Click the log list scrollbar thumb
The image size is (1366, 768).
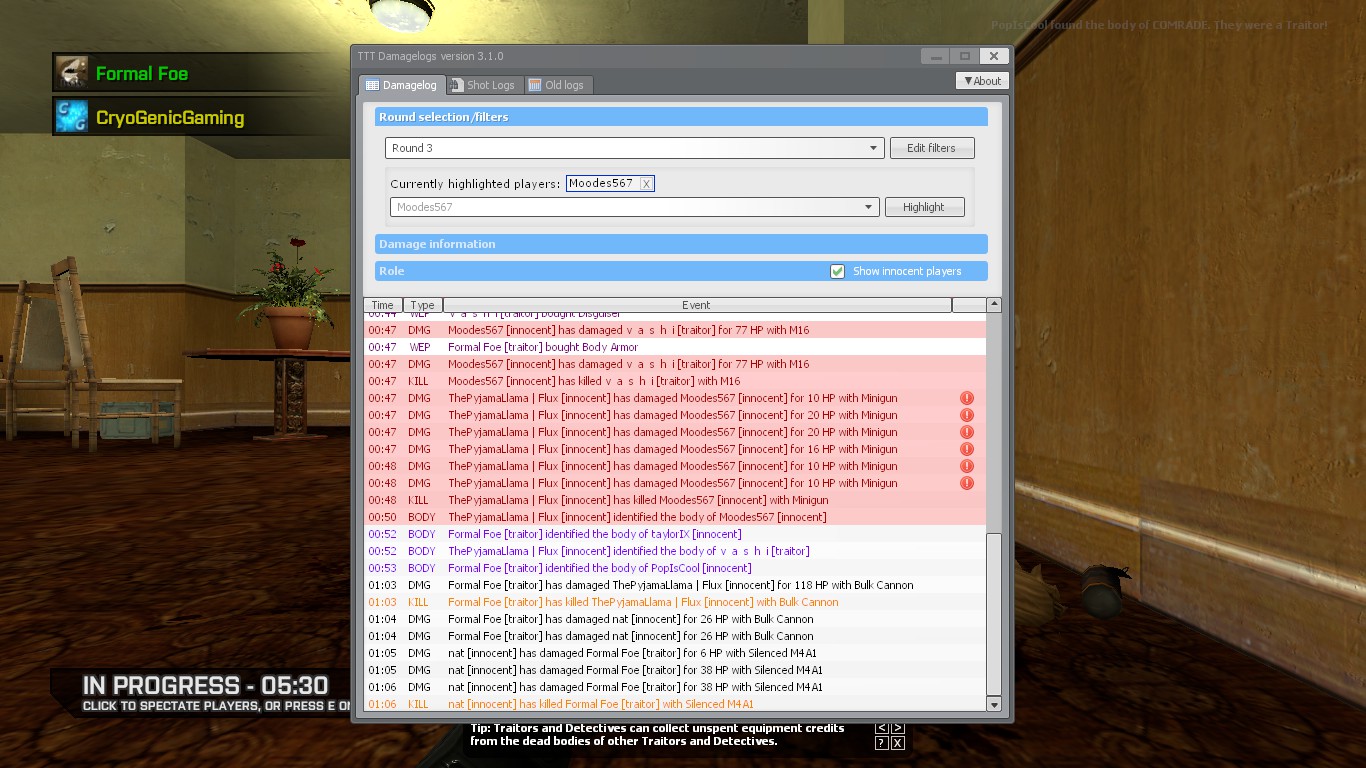tap(994, 614)
